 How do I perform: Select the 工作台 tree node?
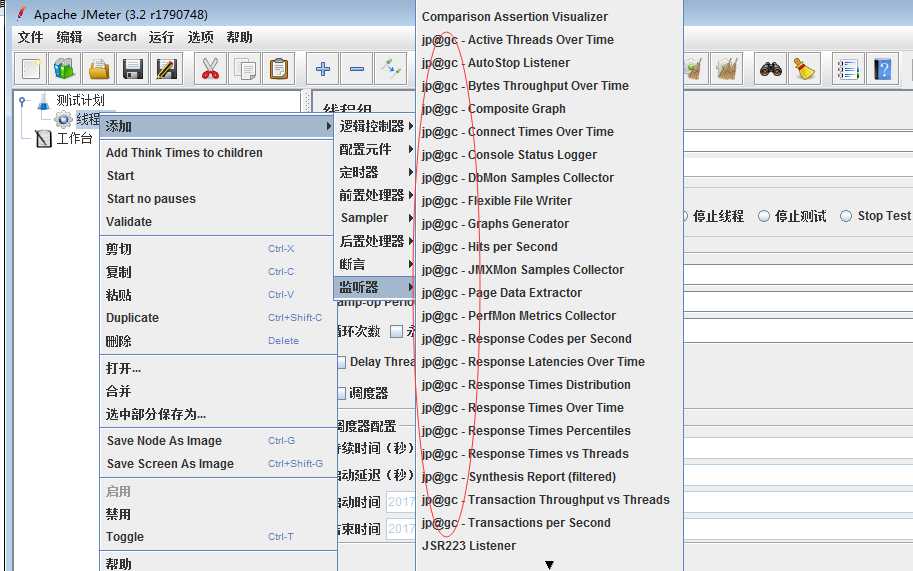pos(74,139)
